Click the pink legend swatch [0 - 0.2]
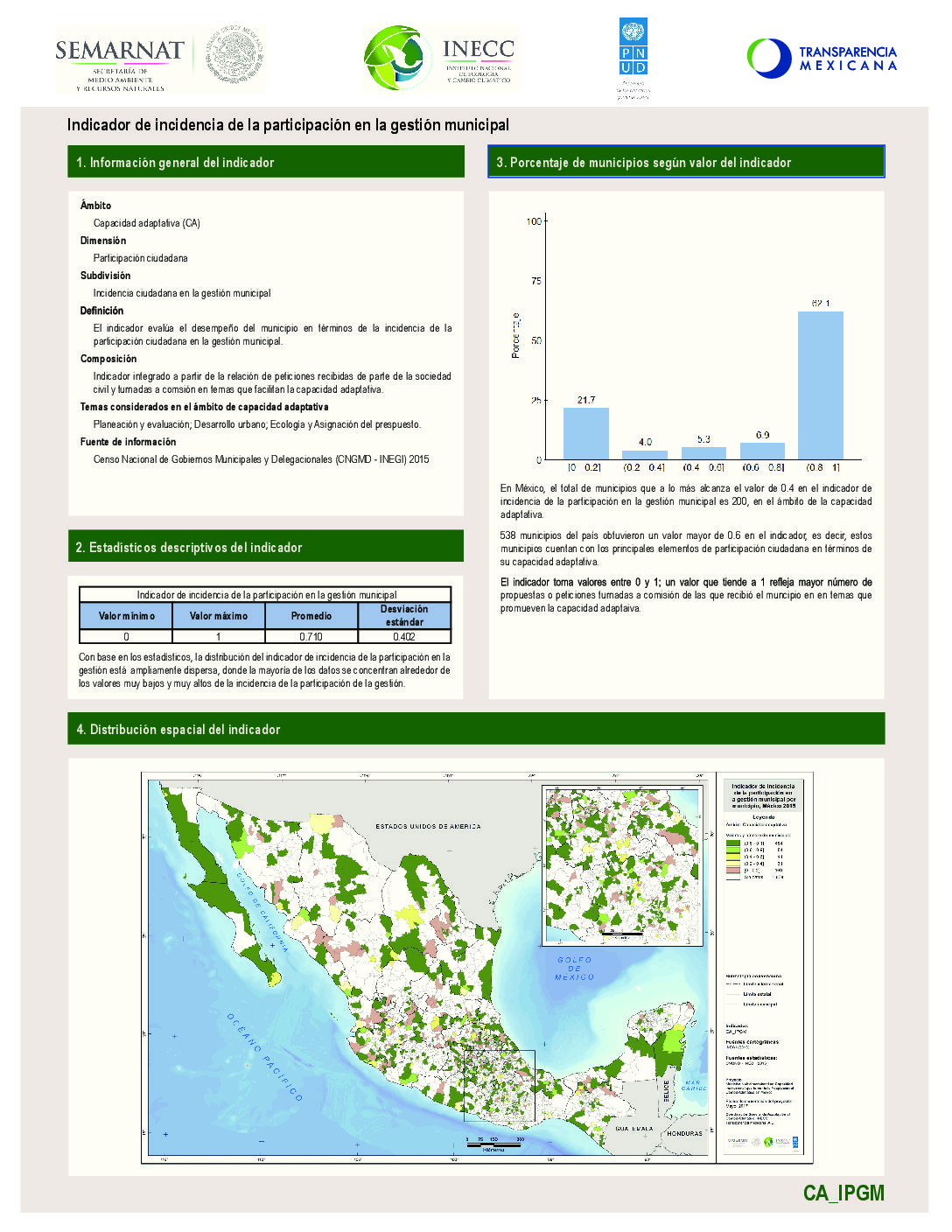This screenshot has height=1232, width=952. 733,871
